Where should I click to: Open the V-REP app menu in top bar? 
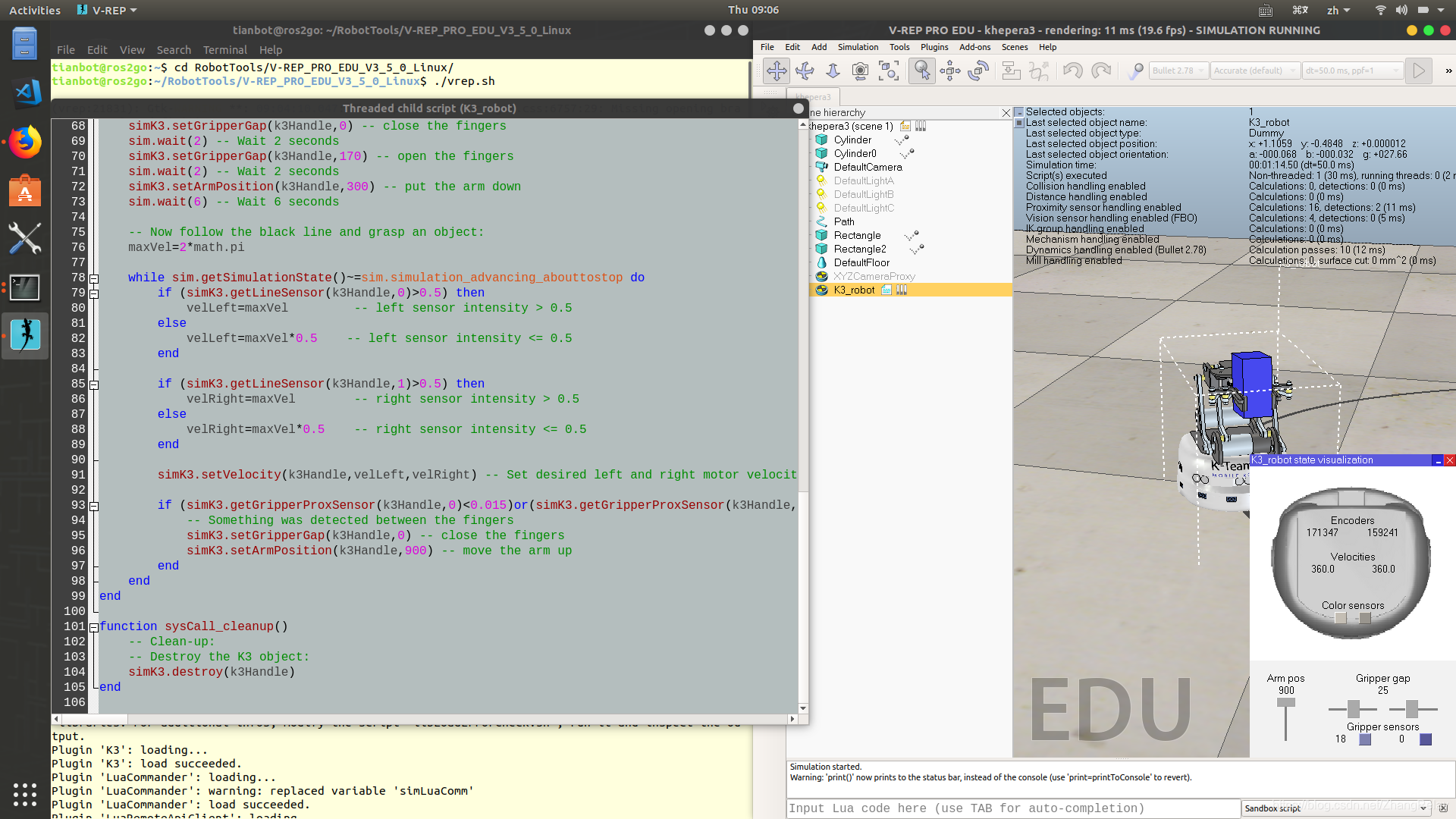click(107, 10)
